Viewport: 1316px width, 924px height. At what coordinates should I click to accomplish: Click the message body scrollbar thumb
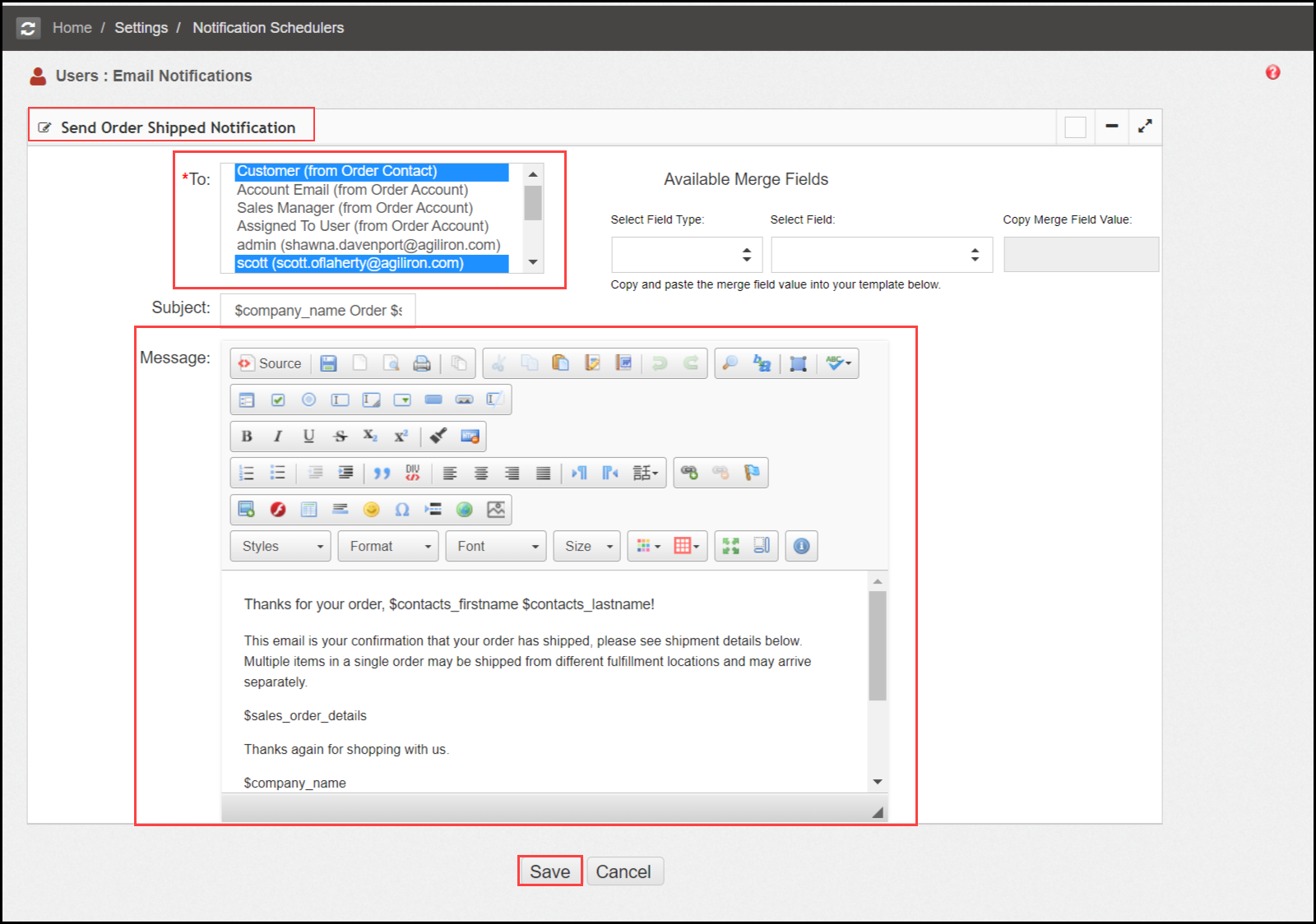click(878, 646)
